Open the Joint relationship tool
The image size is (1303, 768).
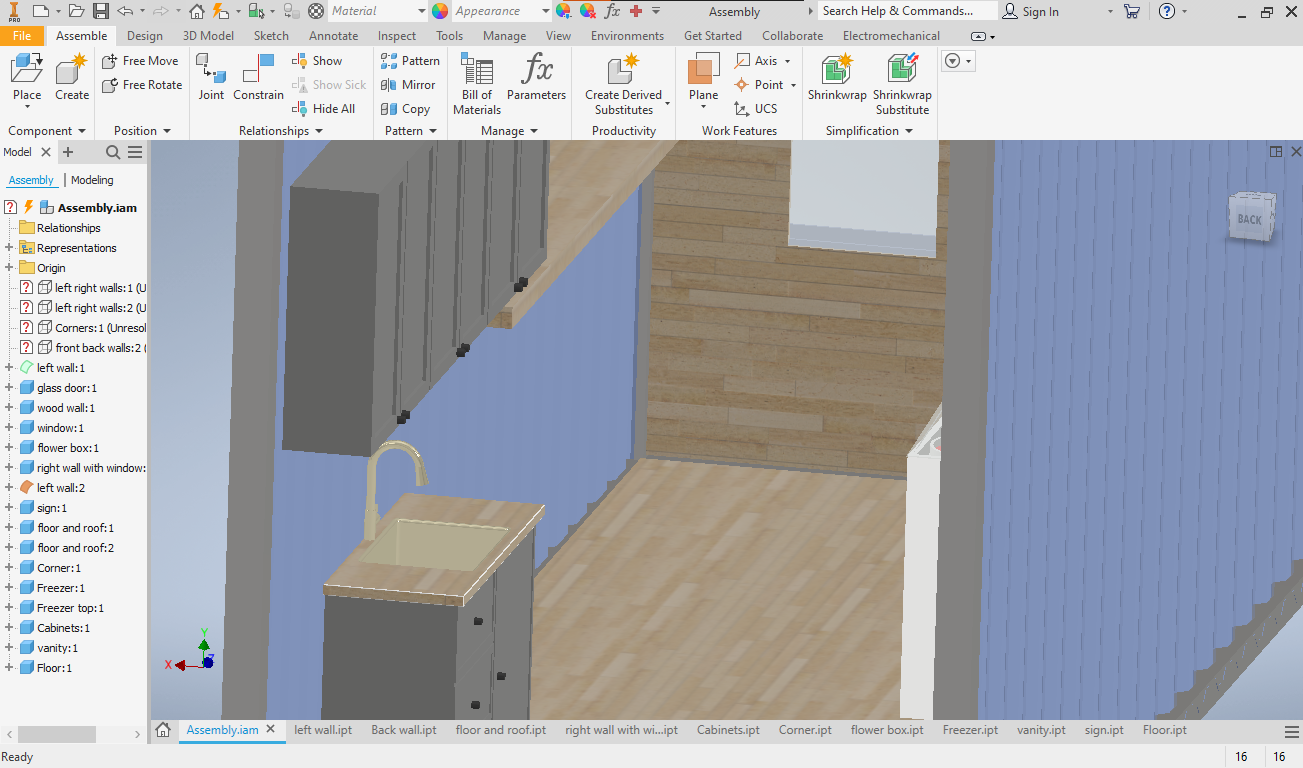(x=211, y=78)
